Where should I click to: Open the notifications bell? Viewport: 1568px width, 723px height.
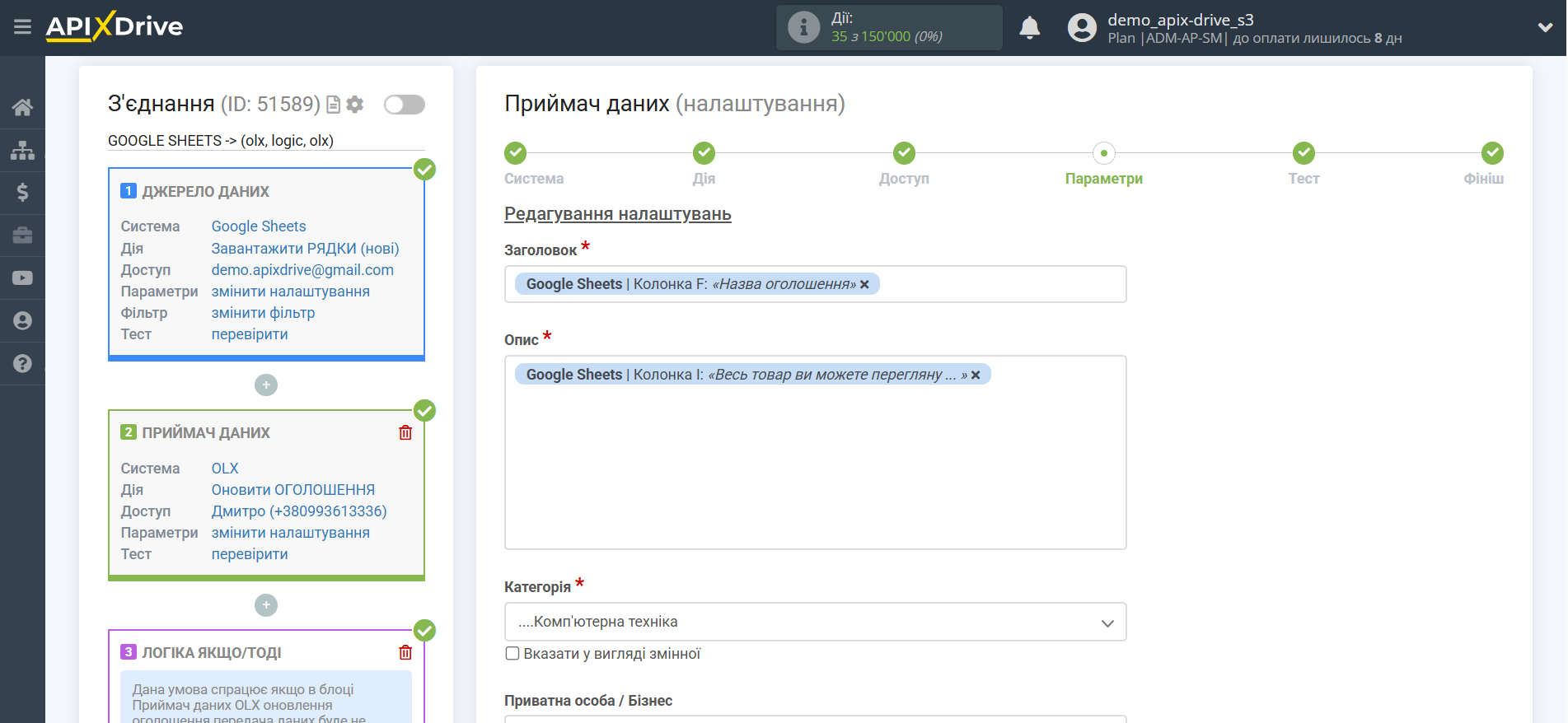1029,27
